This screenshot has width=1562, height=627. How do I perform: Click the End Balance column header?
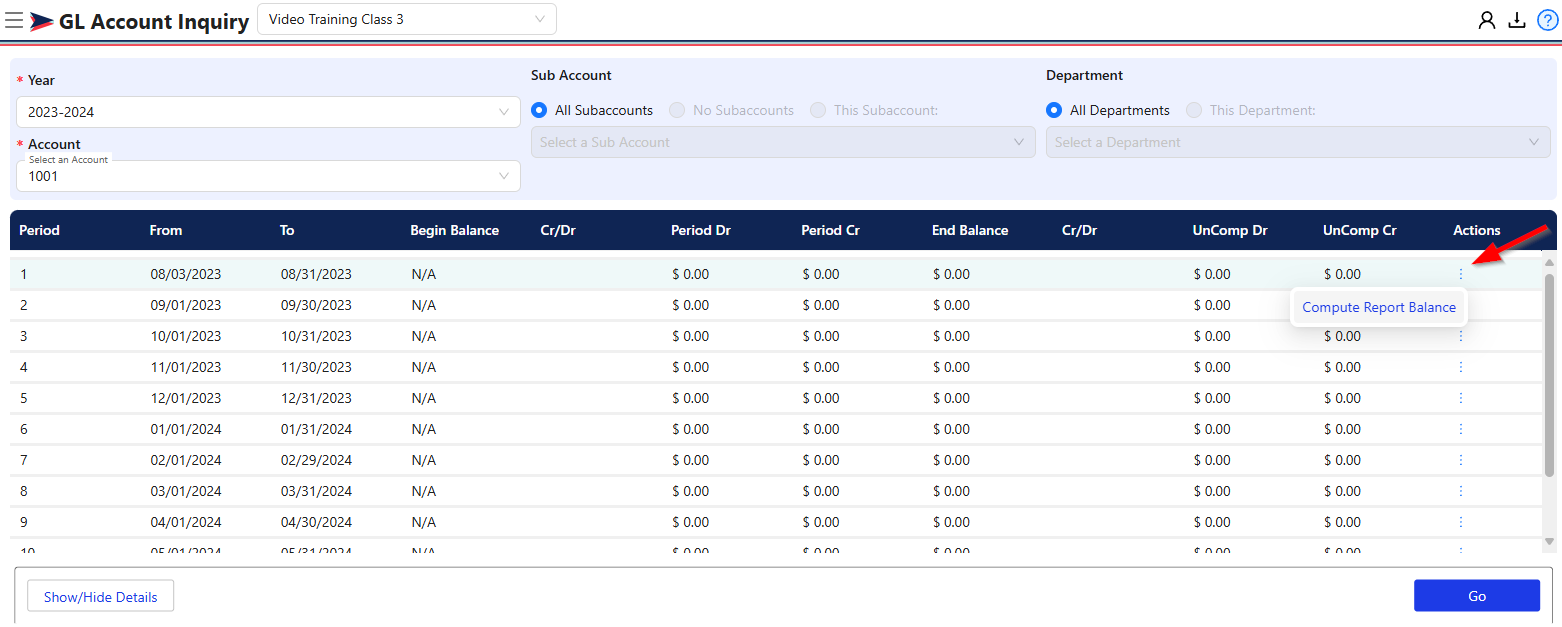point(970,230)
